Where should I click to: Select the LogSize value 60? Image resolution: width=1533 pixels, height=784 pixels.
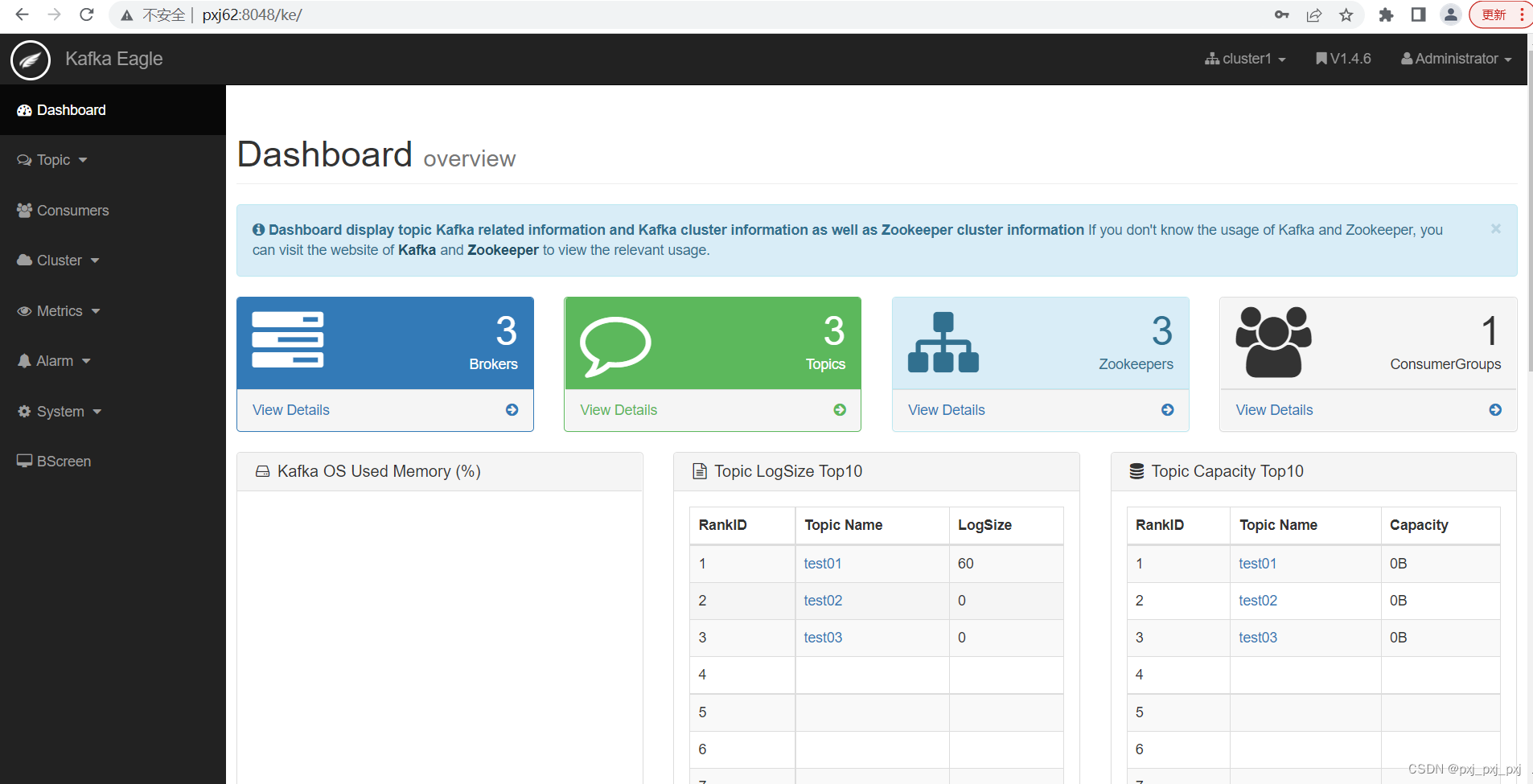[965, 564]
